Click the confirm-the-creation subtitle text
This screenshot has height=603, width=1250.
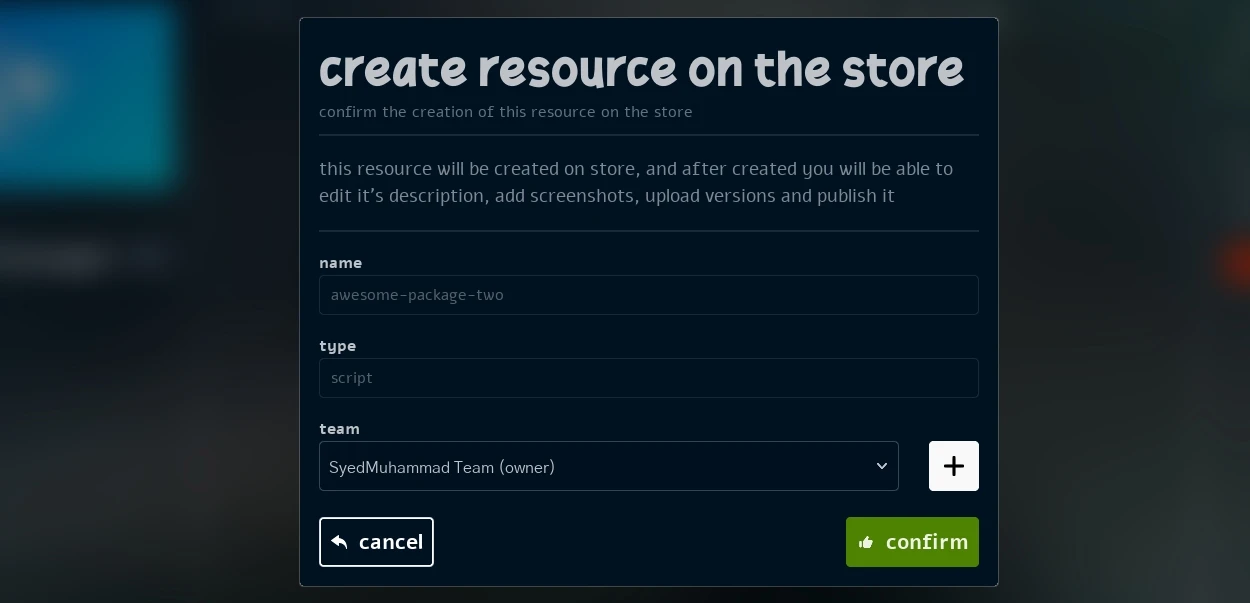pos(505,112)
